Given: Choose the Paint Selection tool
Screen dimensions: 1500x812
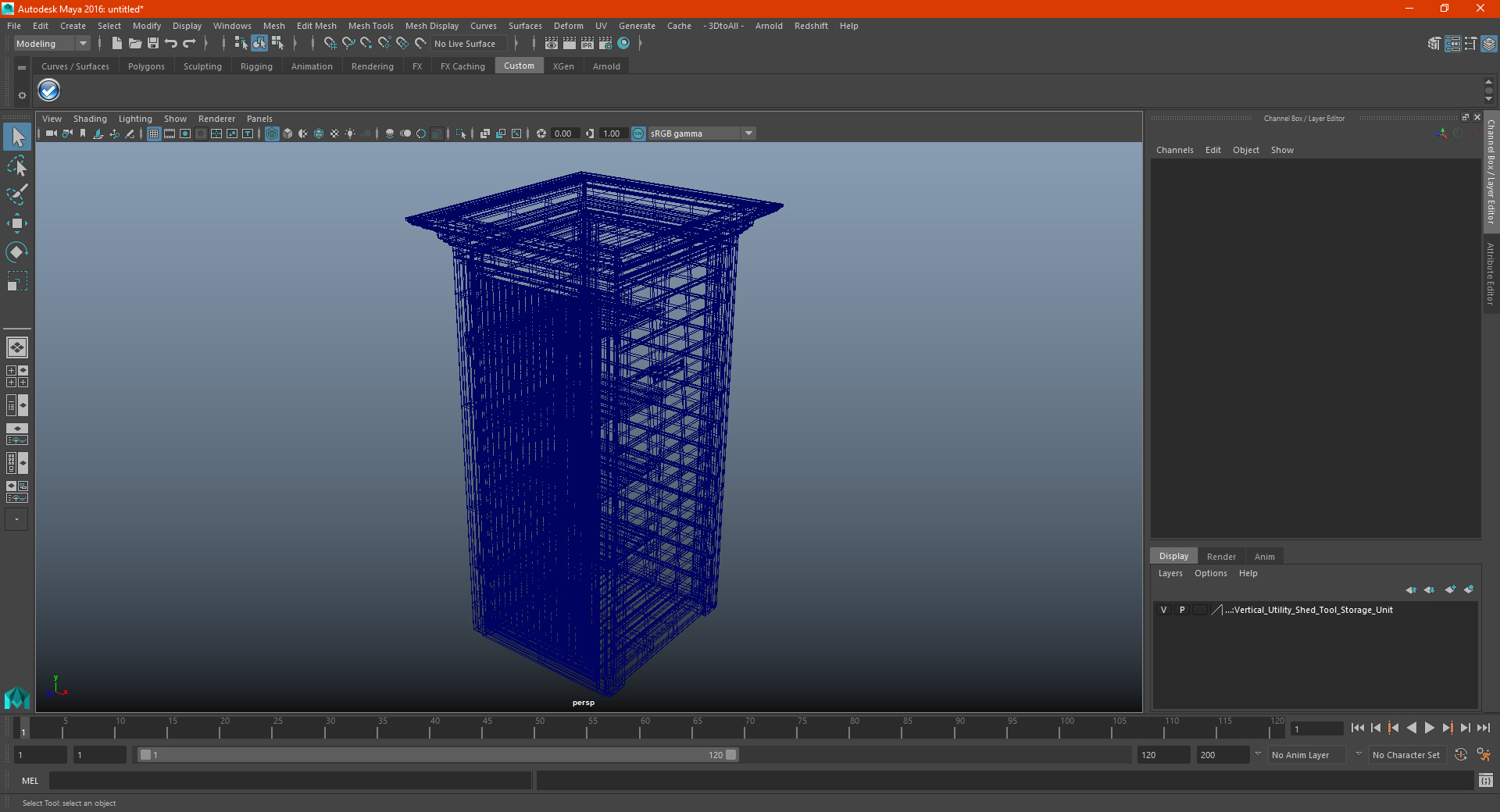Looking at the screenshot, I should coord(16,194).
